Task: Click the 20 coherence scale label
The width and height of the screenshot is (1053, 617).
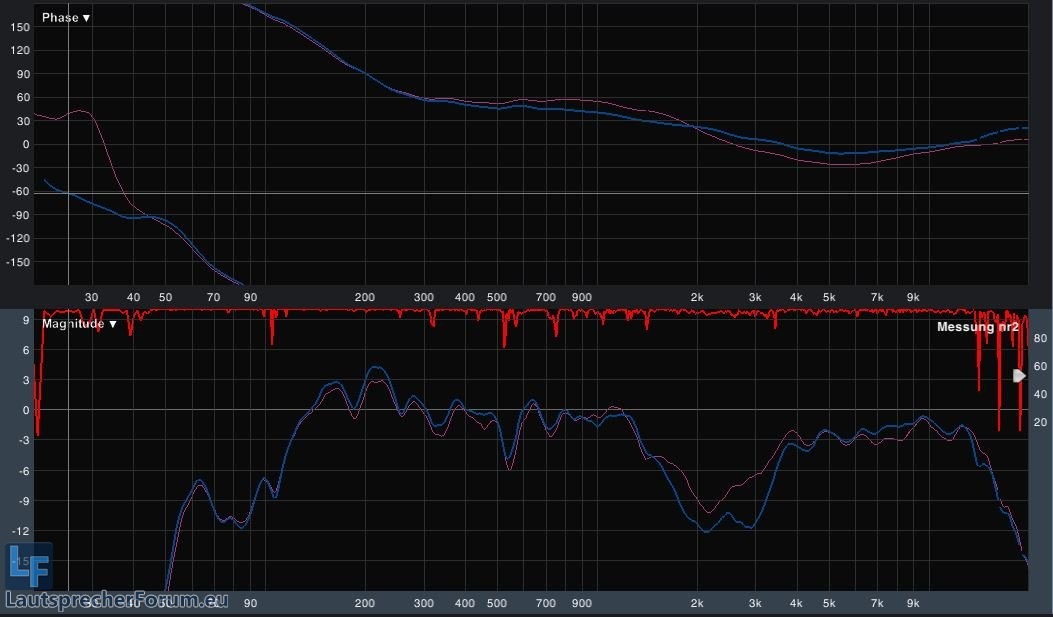Action: click(1039, 423)
